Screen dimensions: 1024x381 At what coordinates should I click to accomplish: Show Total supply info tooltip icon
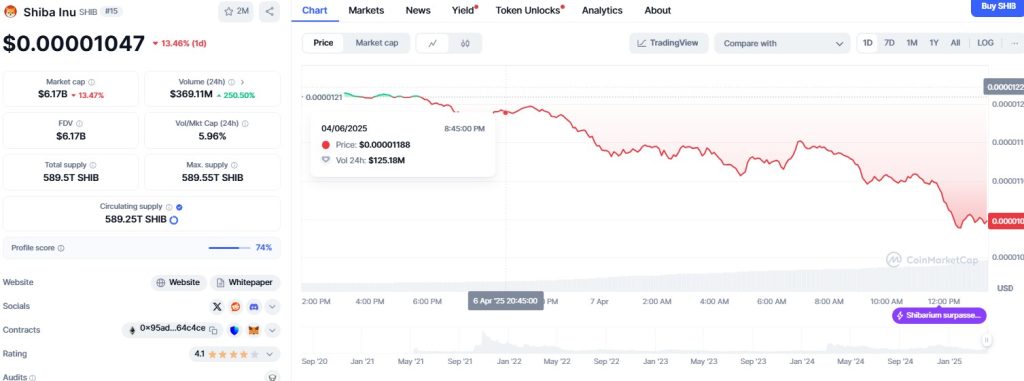(x=93, y=165)
